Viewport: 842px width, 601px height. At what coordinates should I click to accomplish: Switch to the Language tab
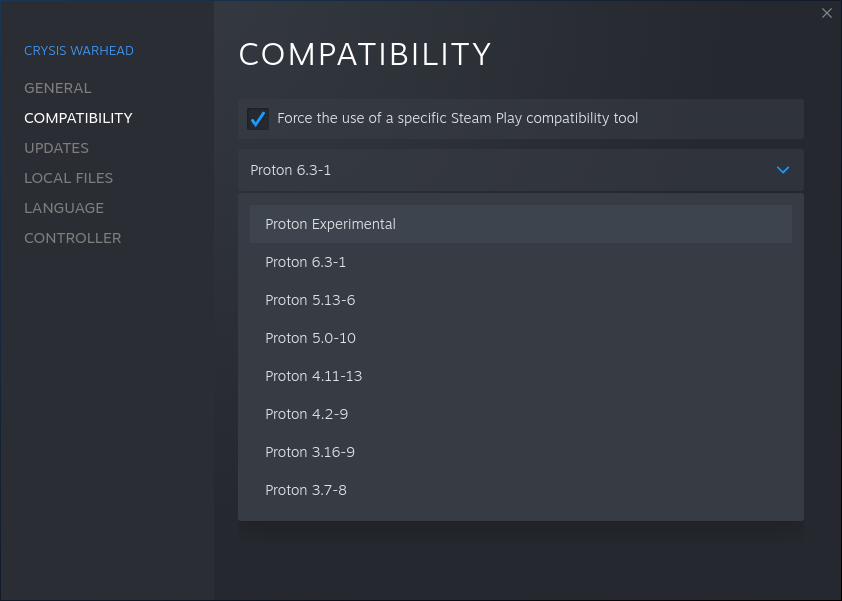point(64,208)
